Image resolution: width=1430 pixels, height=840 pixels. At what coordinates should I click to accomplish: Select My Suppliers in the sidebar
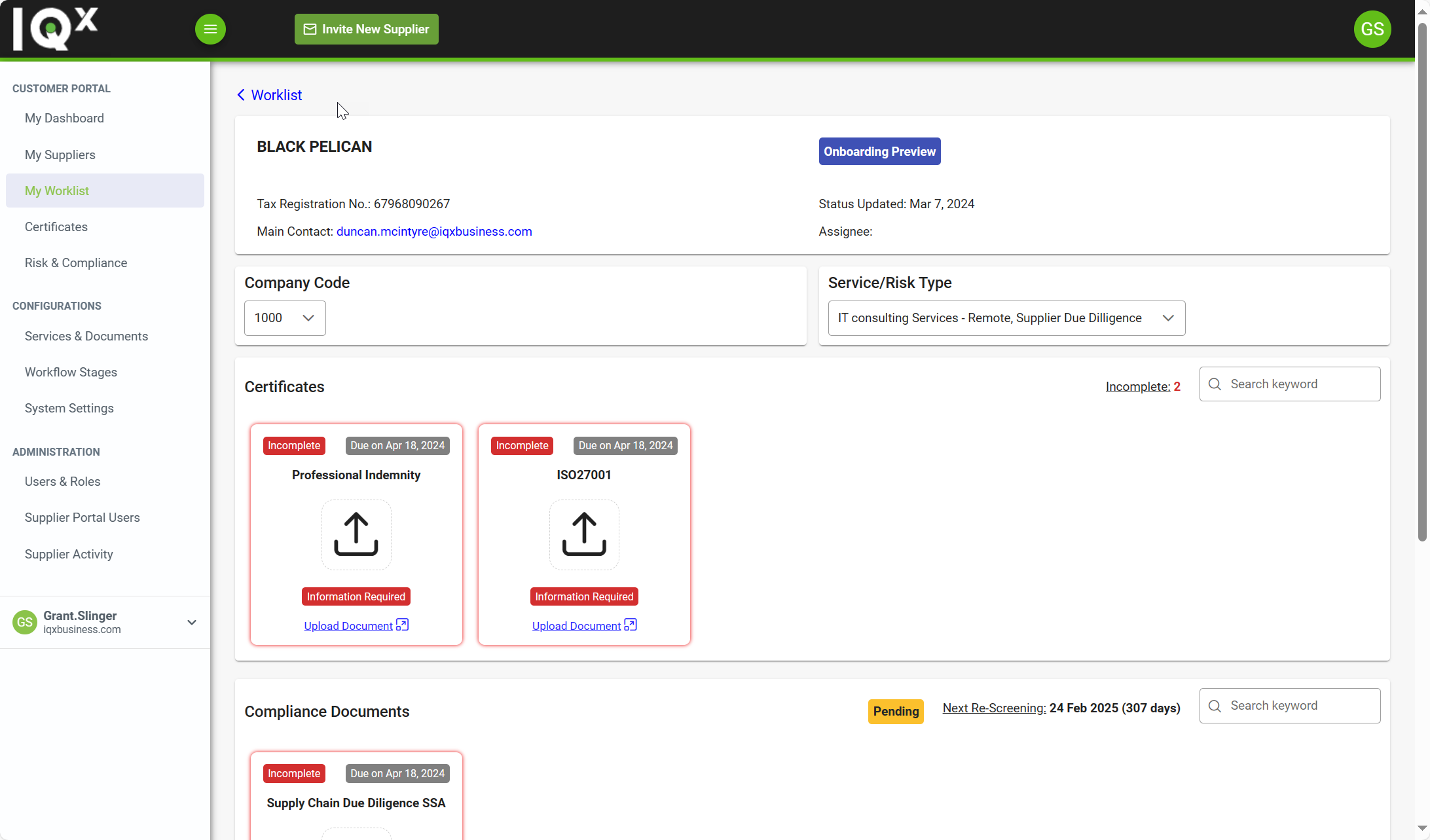click(x=60, y=155)
